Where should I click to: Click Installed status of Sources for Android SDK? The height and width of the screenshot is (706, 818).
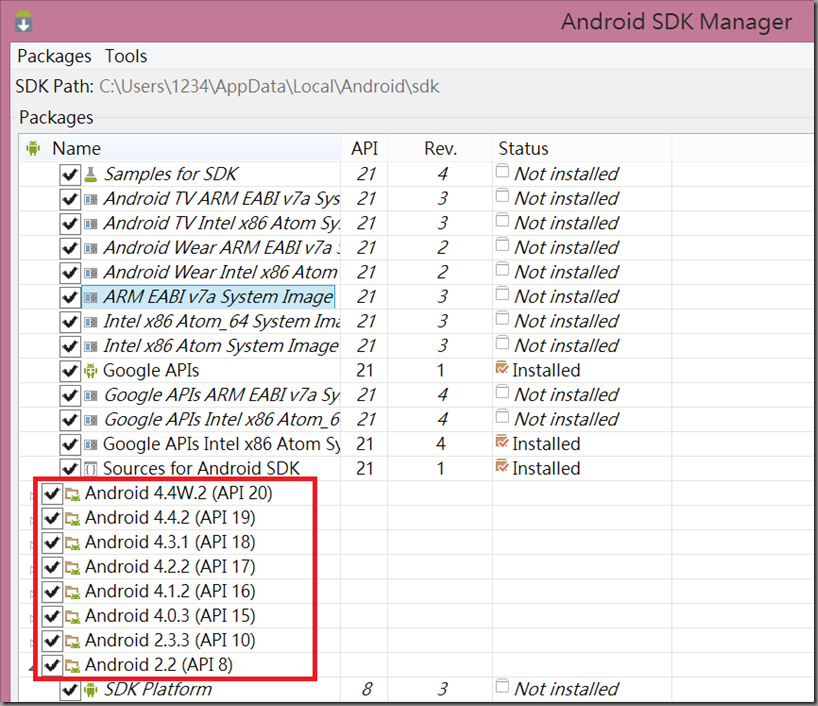click(538, 469)
